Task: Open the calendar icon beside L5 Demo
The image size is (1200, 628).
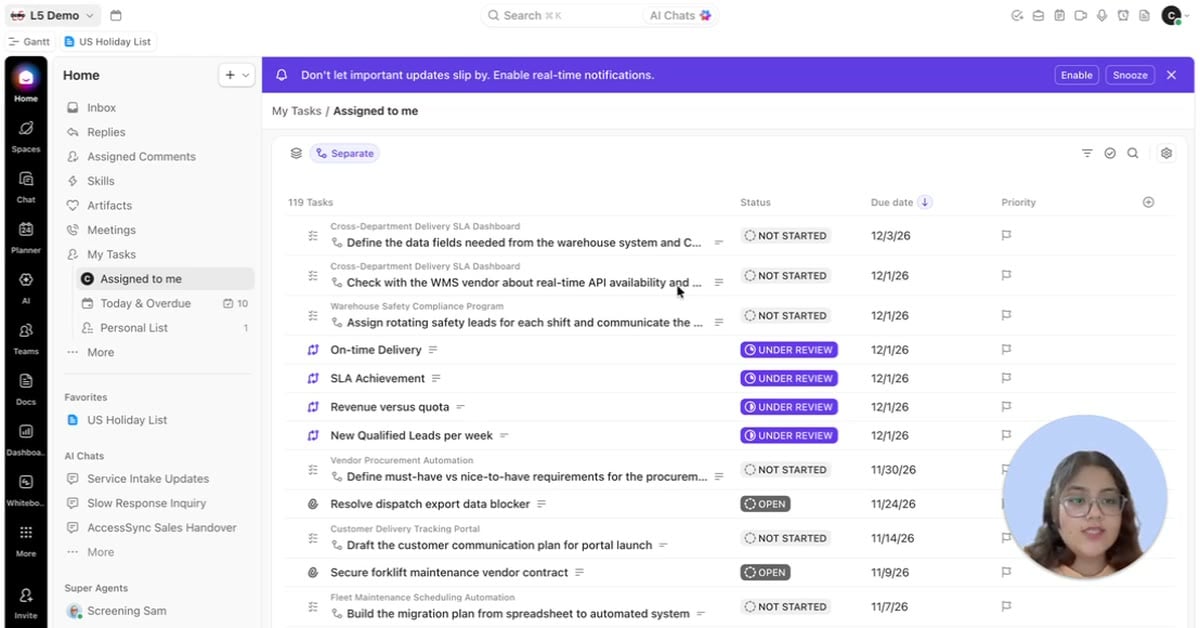Action: pos(116,16)
